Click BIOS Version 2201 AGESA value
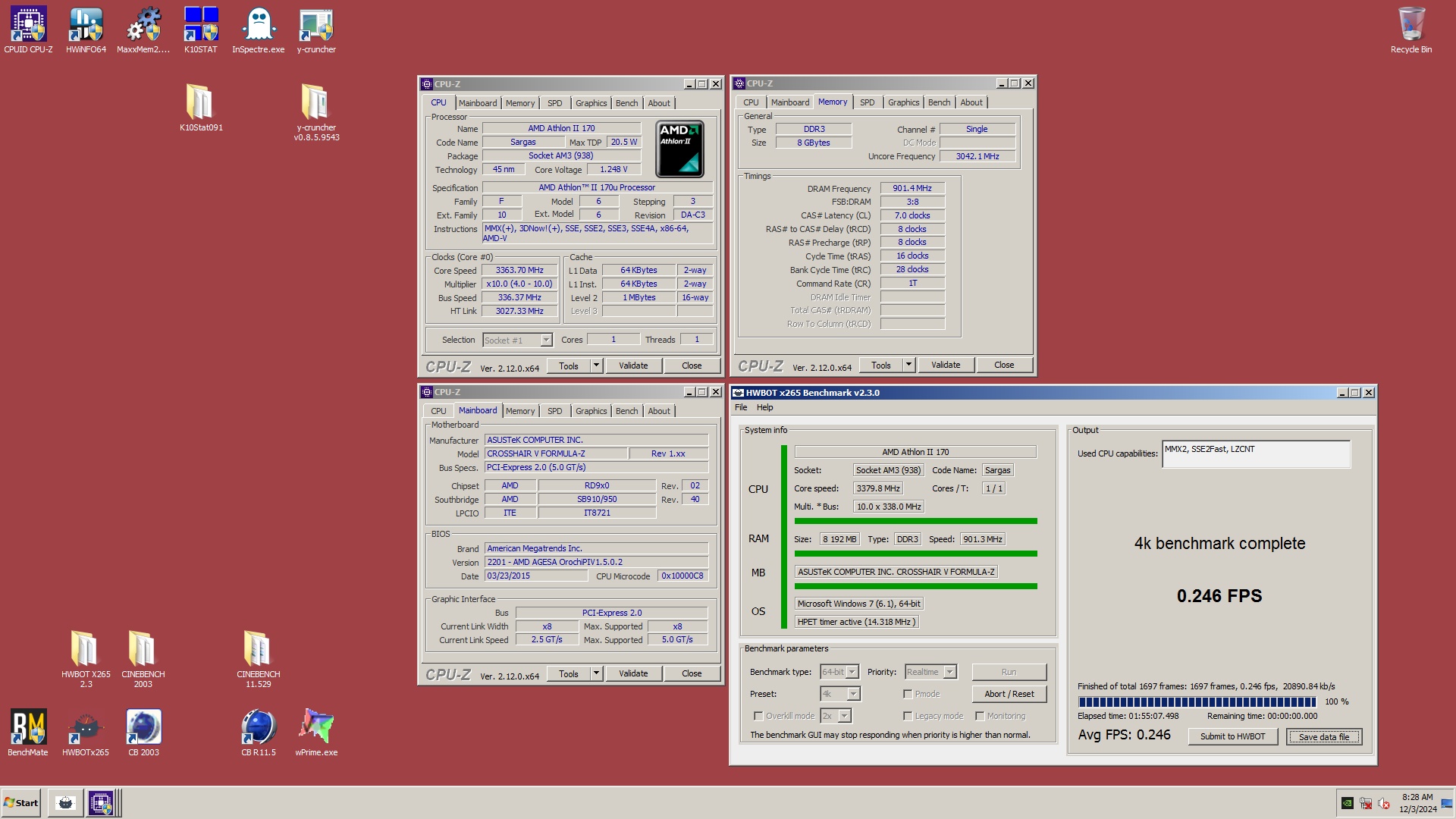 [596, 562]
